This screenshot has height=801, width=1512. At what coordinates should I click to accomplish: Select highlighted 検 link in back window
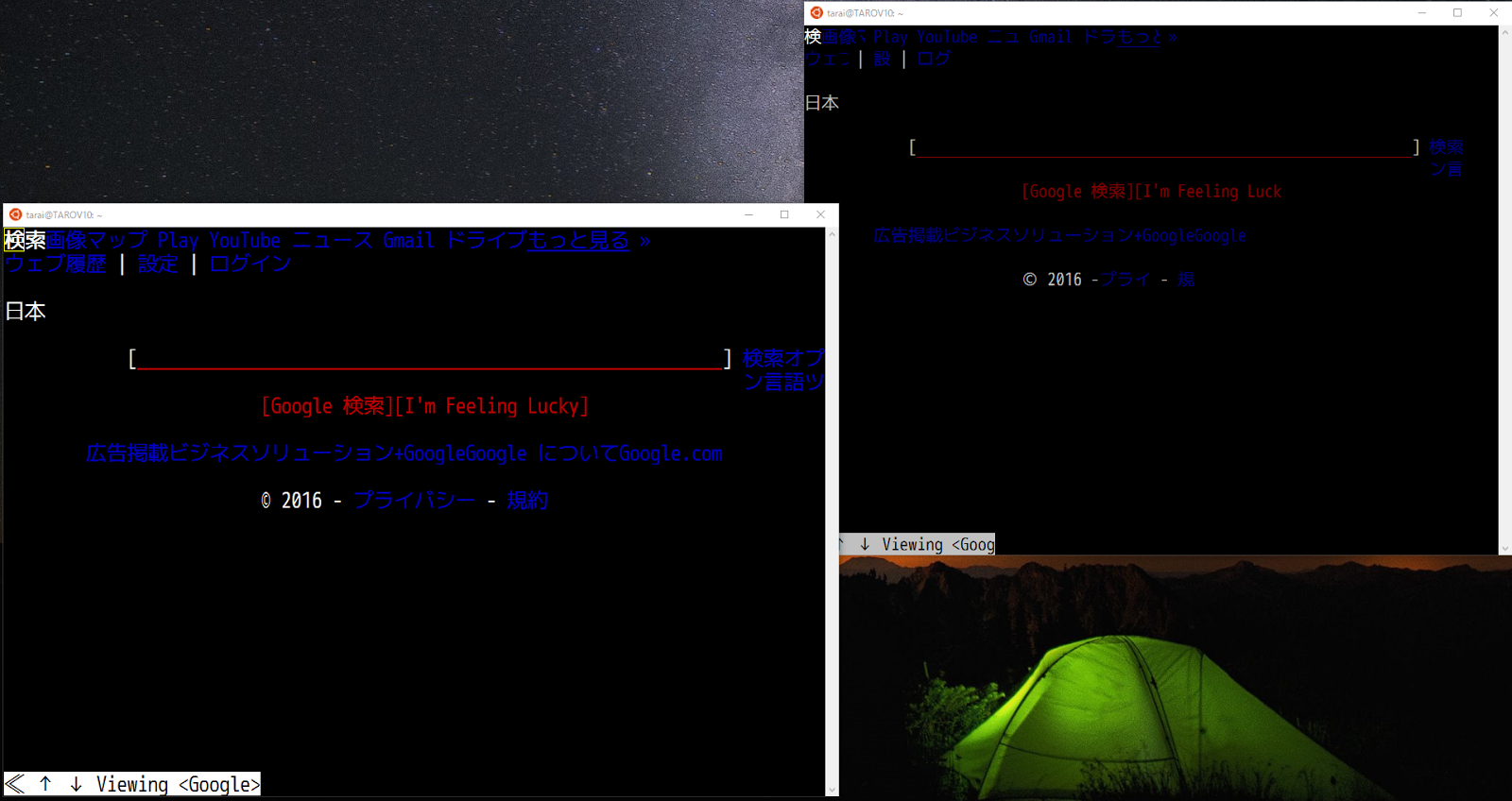[813, 37]
